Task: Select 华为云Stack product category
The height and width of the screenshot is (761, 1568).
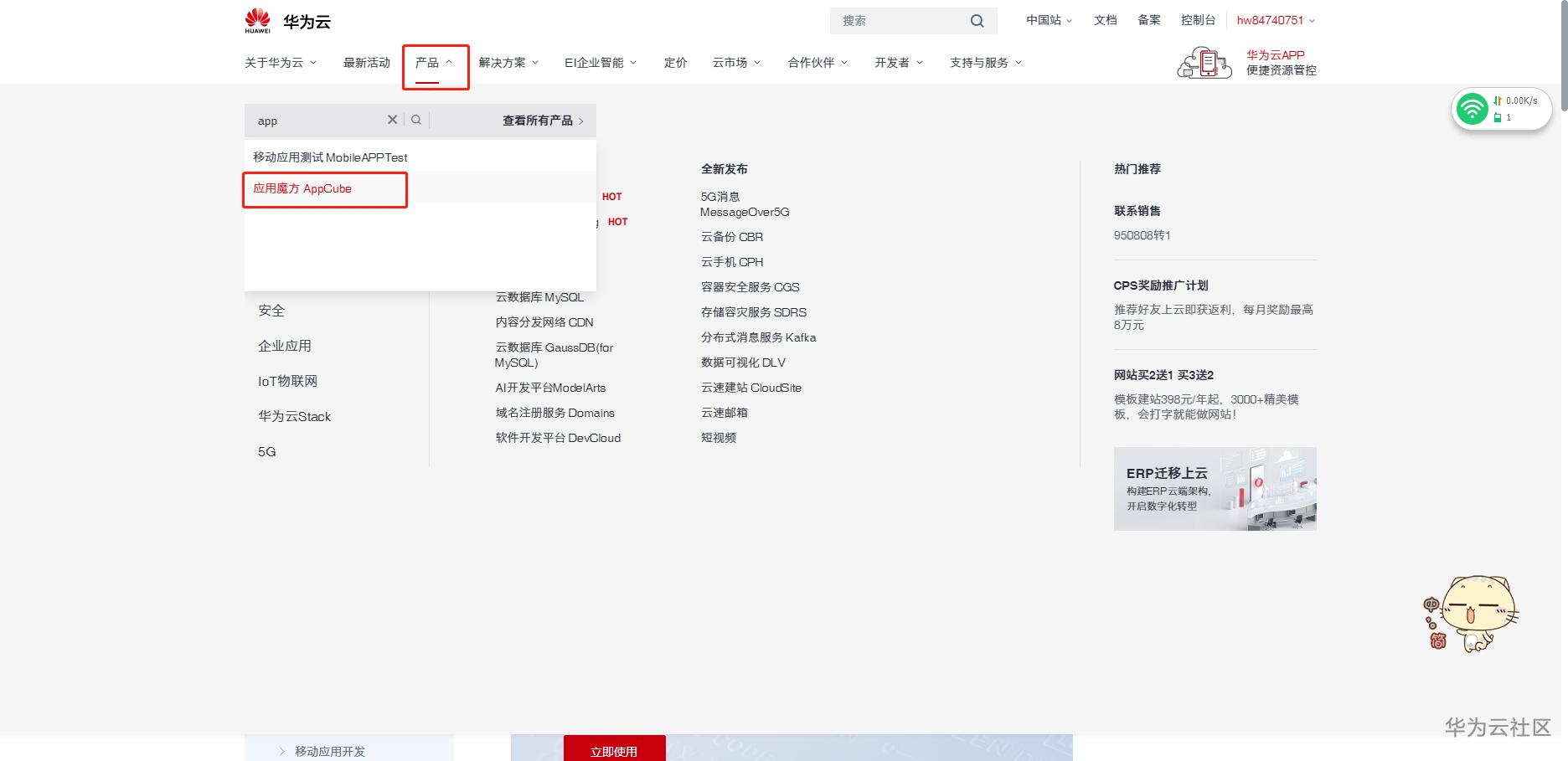Action: point(294,416)
